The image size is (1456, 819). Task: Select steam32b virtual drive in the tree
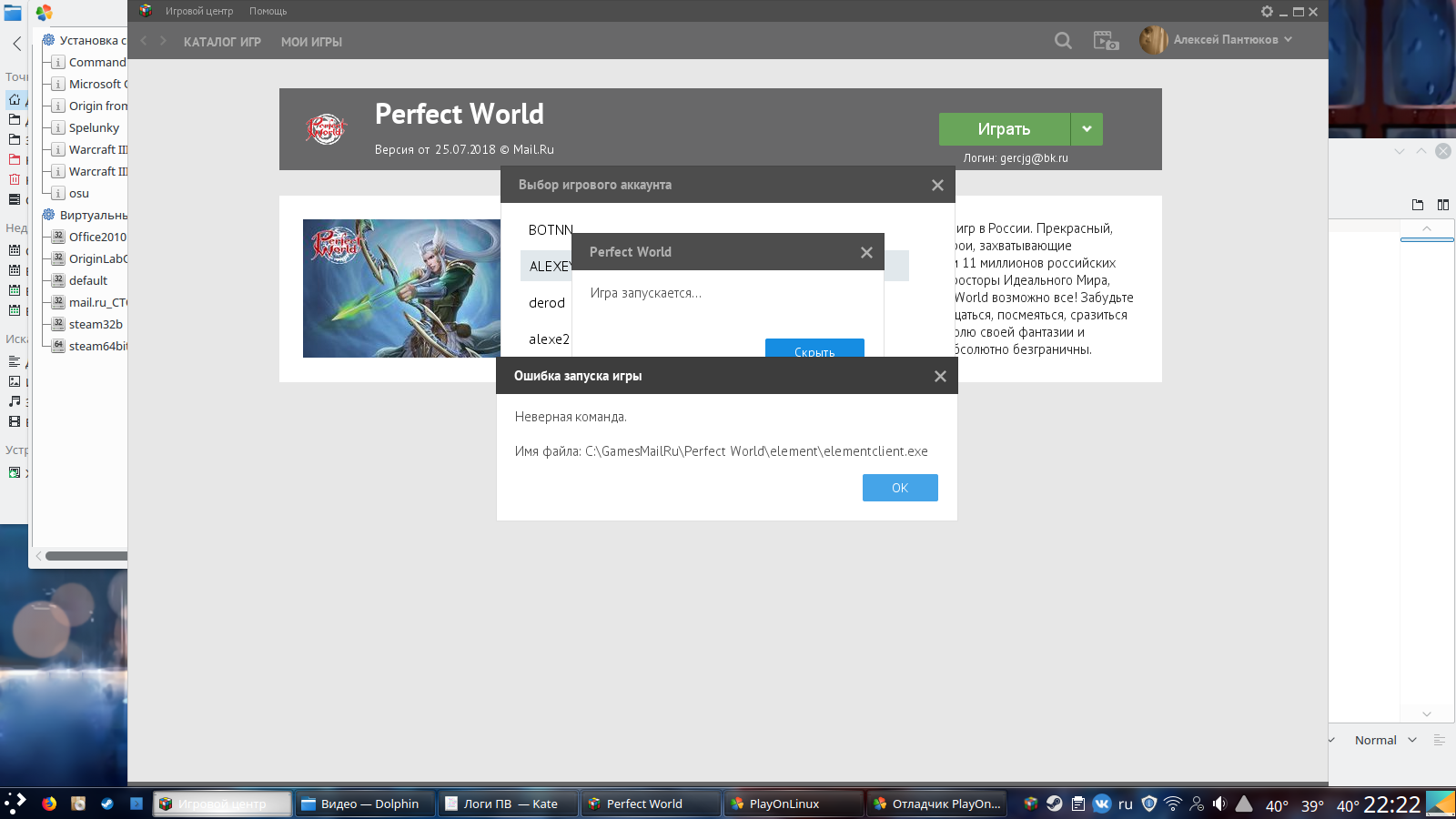pos(96,324)
